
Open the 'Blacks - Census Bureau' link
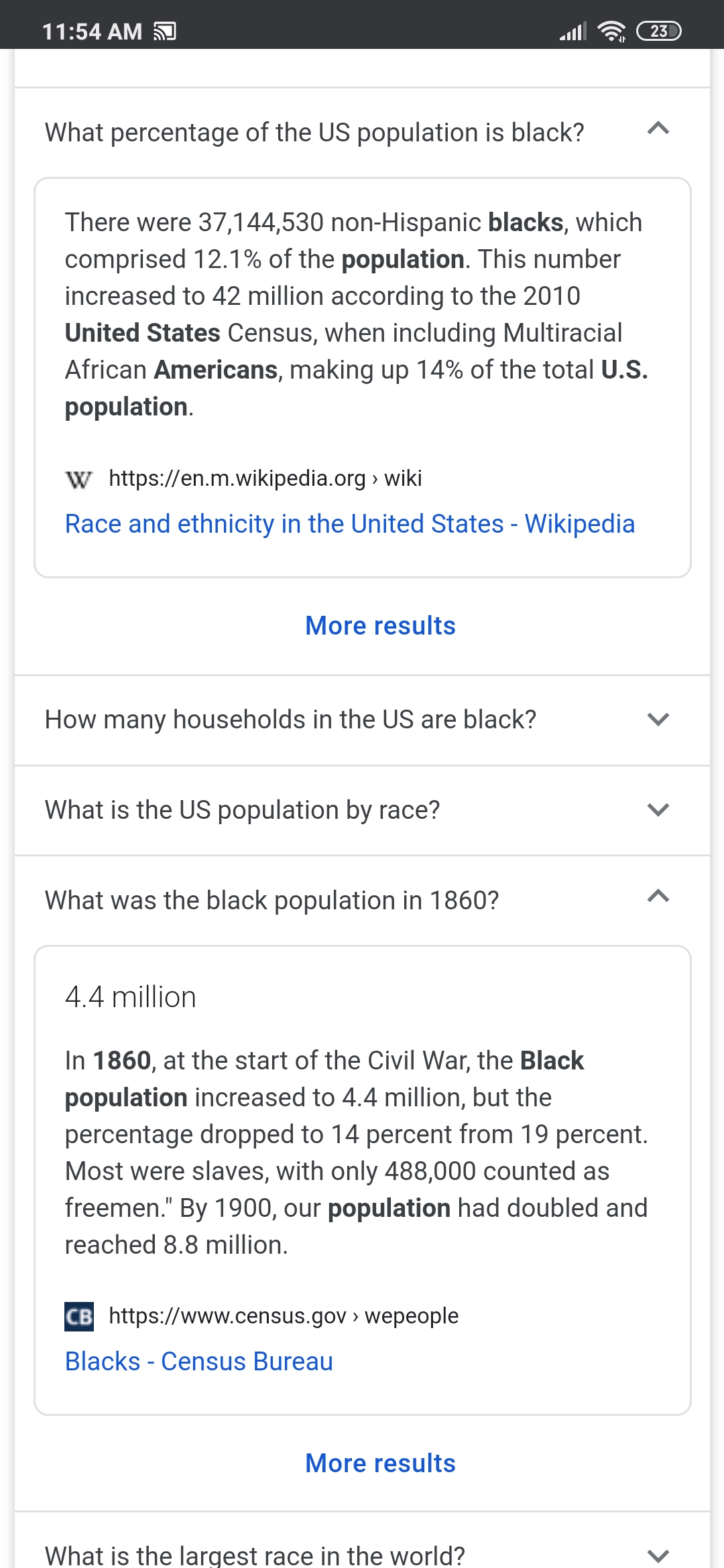pyautogui.click(x=199, y=1362)
